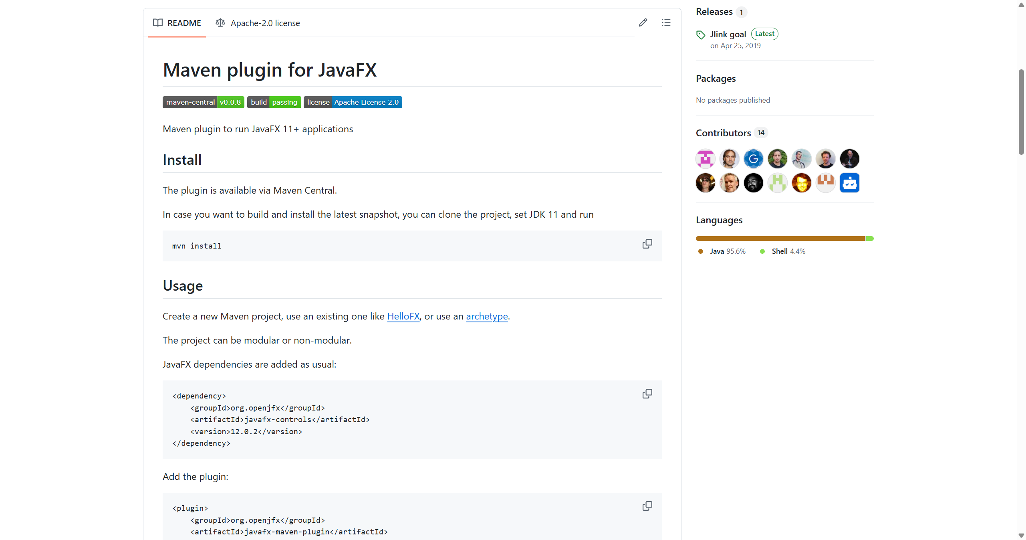Click the build passing badge
Image resolution: width=1026 pixels, height=540 pixels.
coord(274,102)
